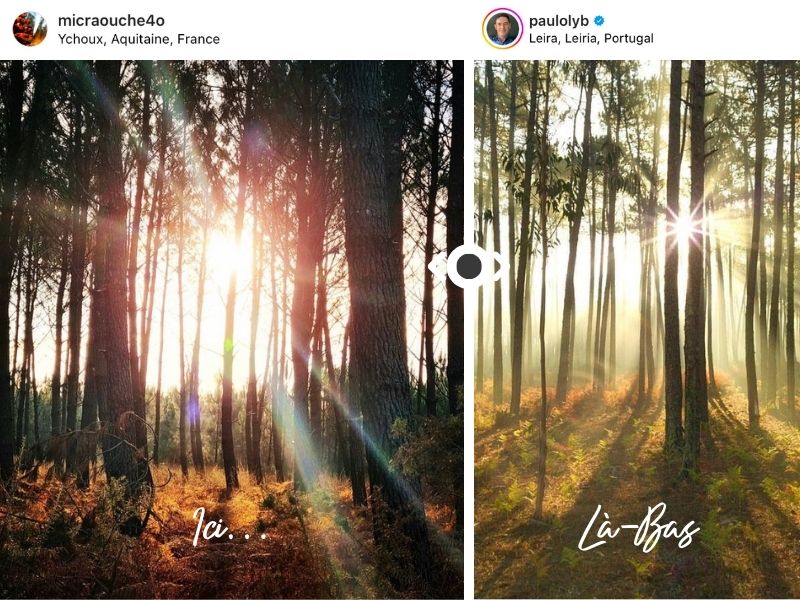Click the bright sun in the left photo

click(x=223, y=250)
